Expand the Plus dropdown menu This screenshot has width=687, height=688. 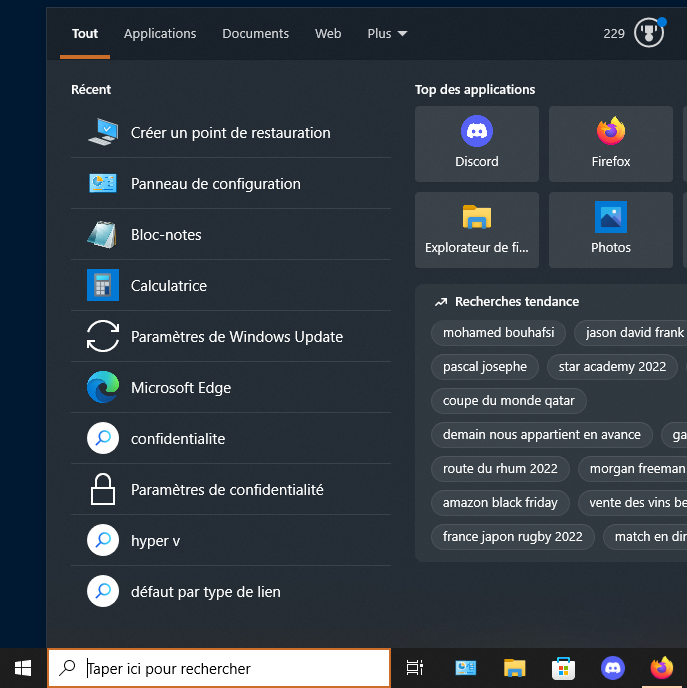click(x=387, y=34)
